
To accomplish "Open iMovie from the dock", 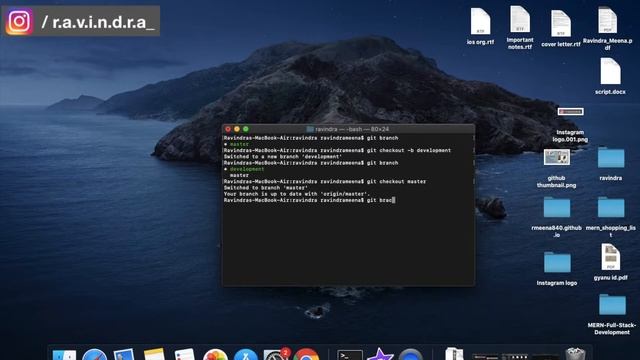I will [380, 354].
